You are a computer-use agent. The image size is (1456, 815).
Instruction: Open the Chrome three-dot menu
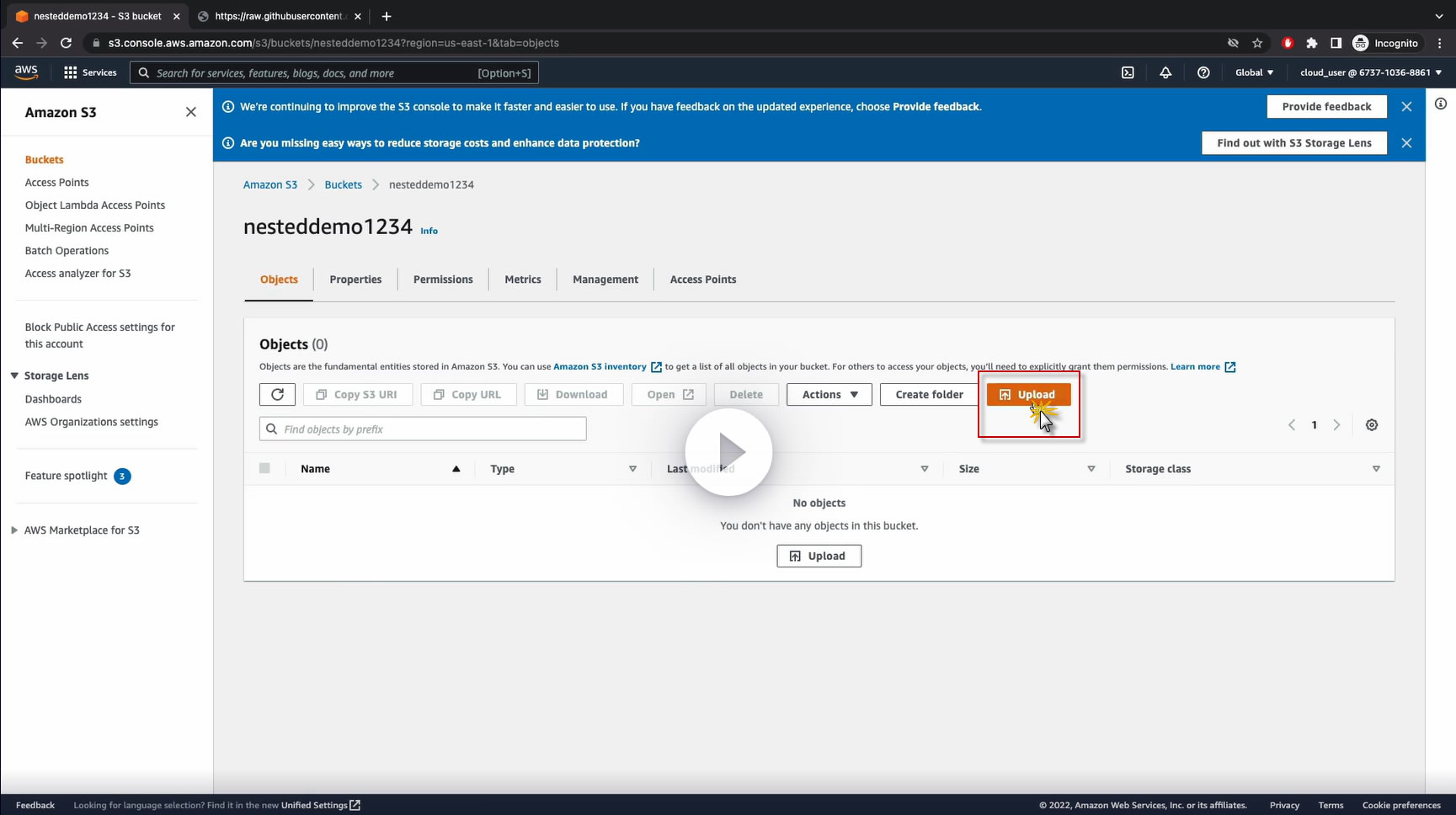[x=1440, y=43]
